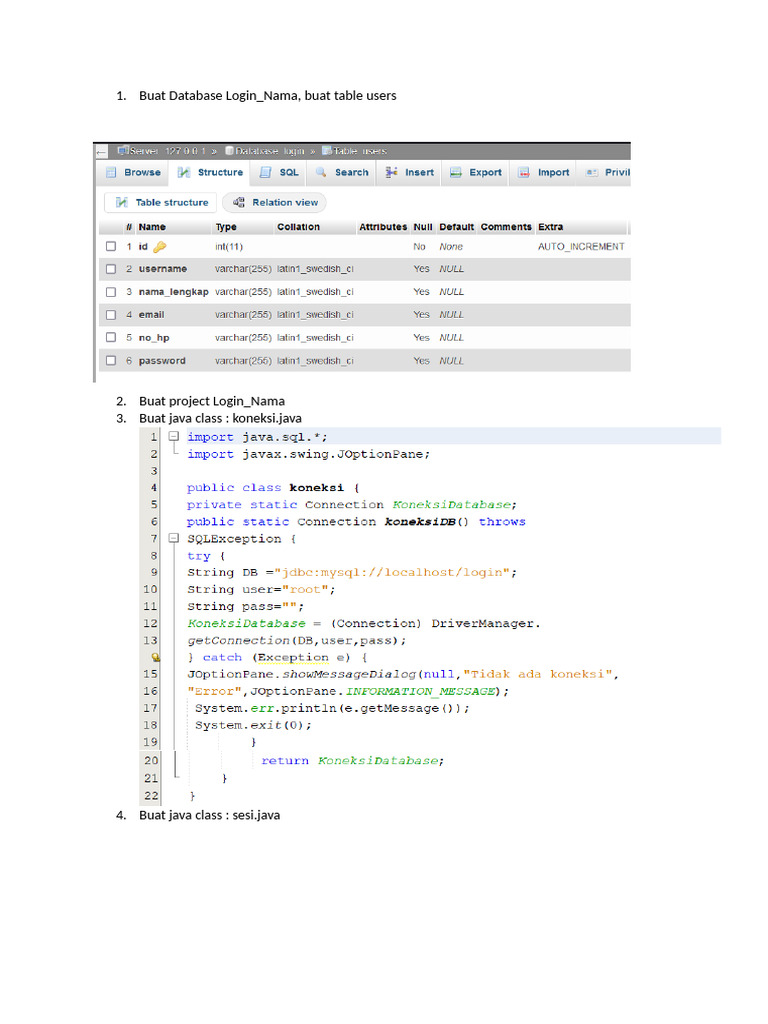Viewport: 768px width, 1024px height.
Task: Click line number 20 in code gutter
Action: (x=152, y=760)
